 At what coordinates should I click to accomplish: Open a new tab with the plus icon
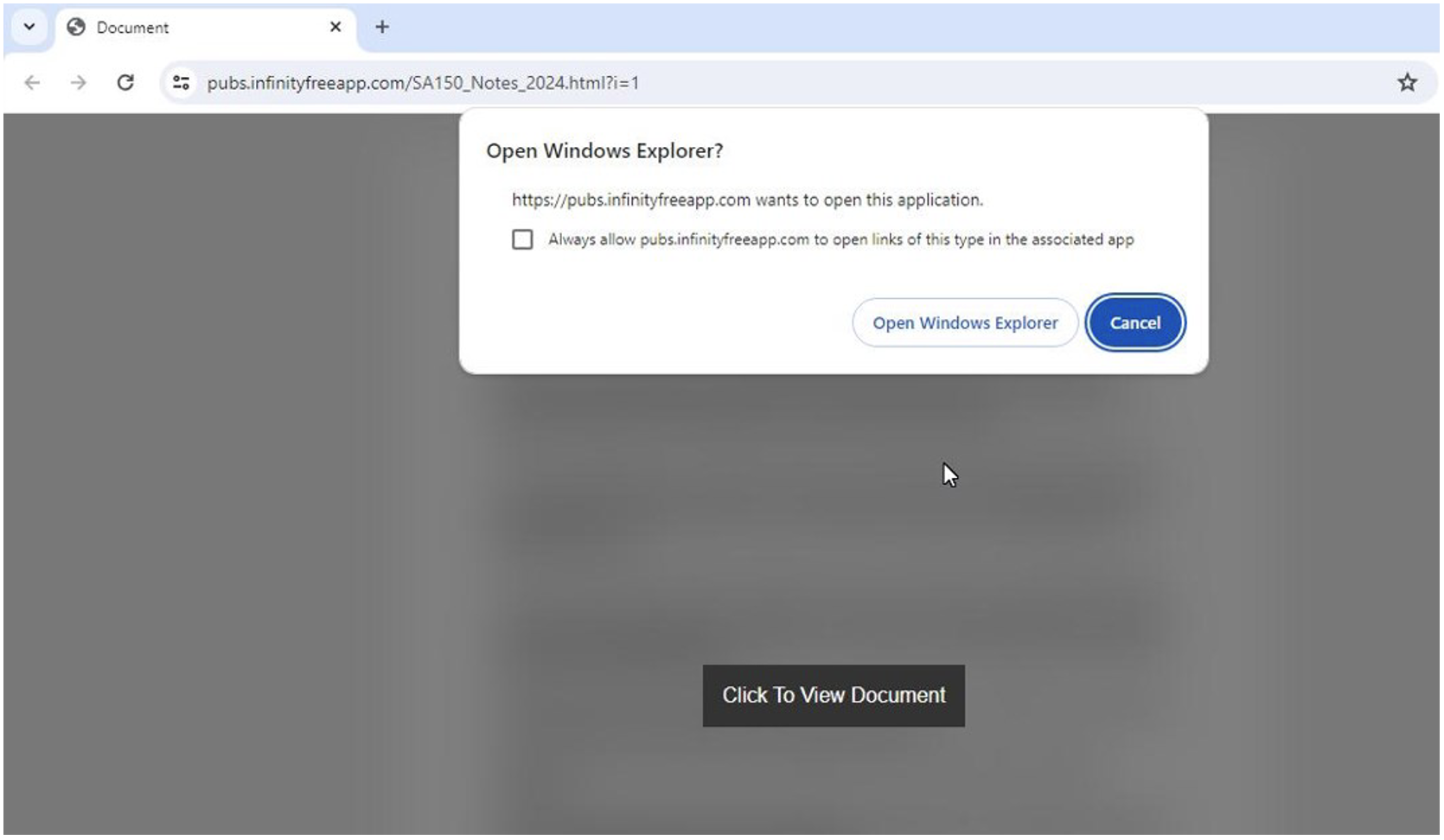point(381,27)
